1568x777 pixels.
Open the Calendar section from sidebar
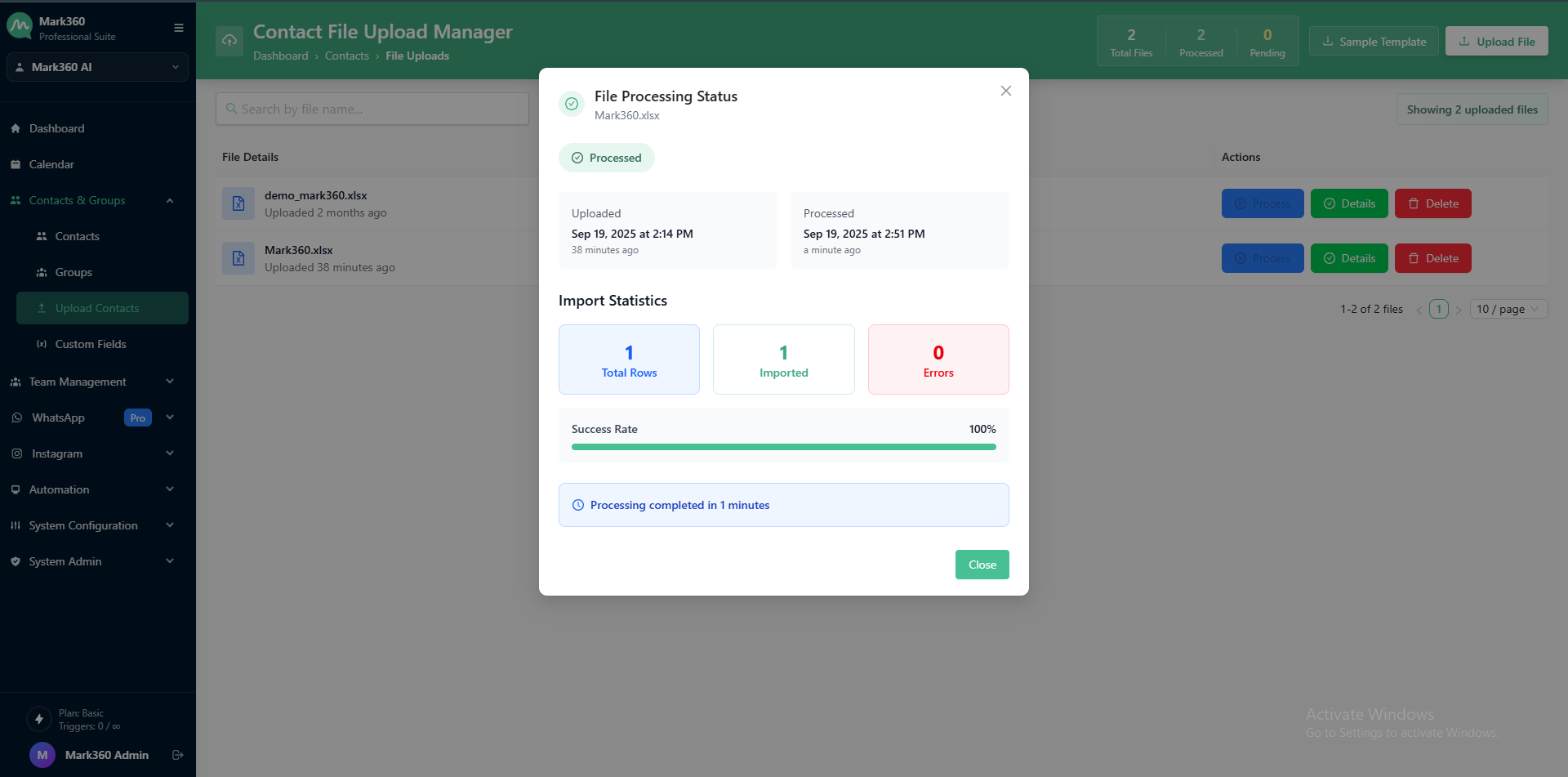click(x=51, y=164)
